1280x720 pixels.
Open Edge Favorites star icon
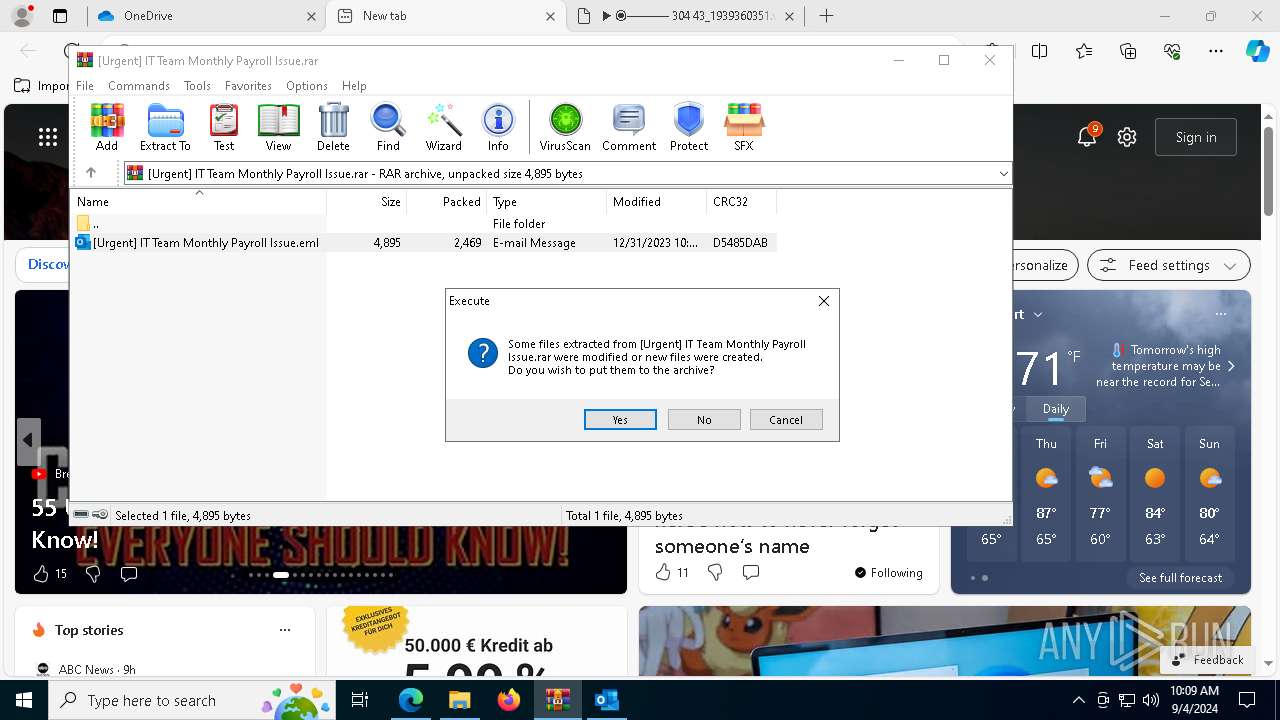coord(1084,51)
